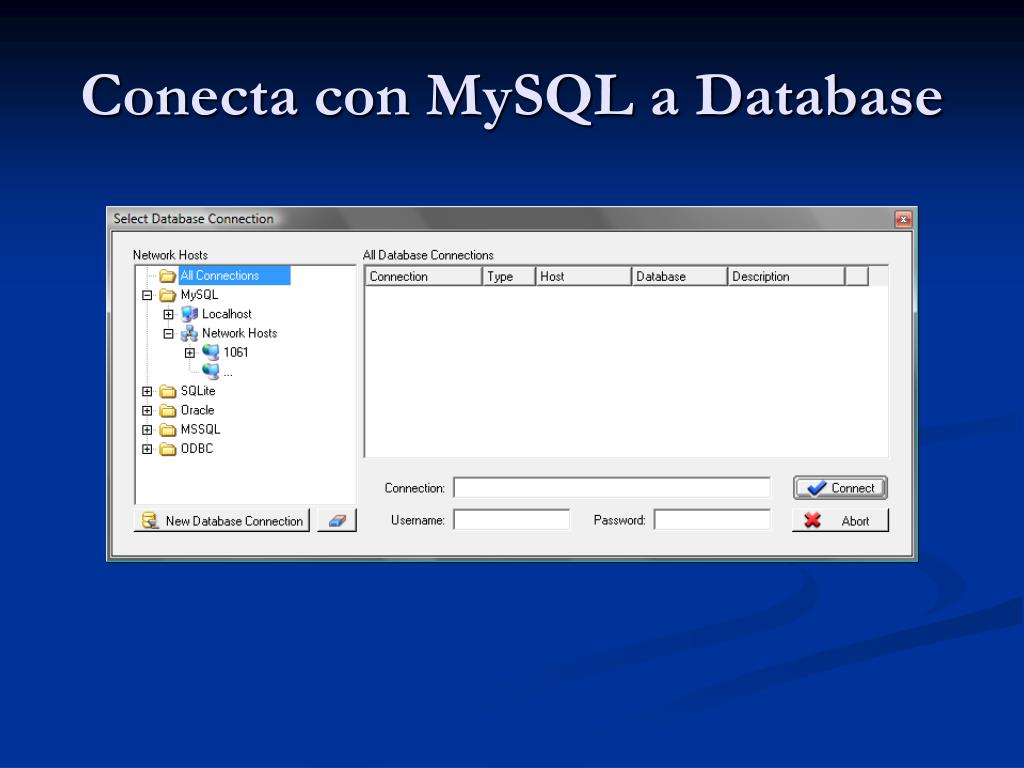Expand the MSSQL tree node
This screenshot has width=1024, height=768.
[x=147, y=430]
